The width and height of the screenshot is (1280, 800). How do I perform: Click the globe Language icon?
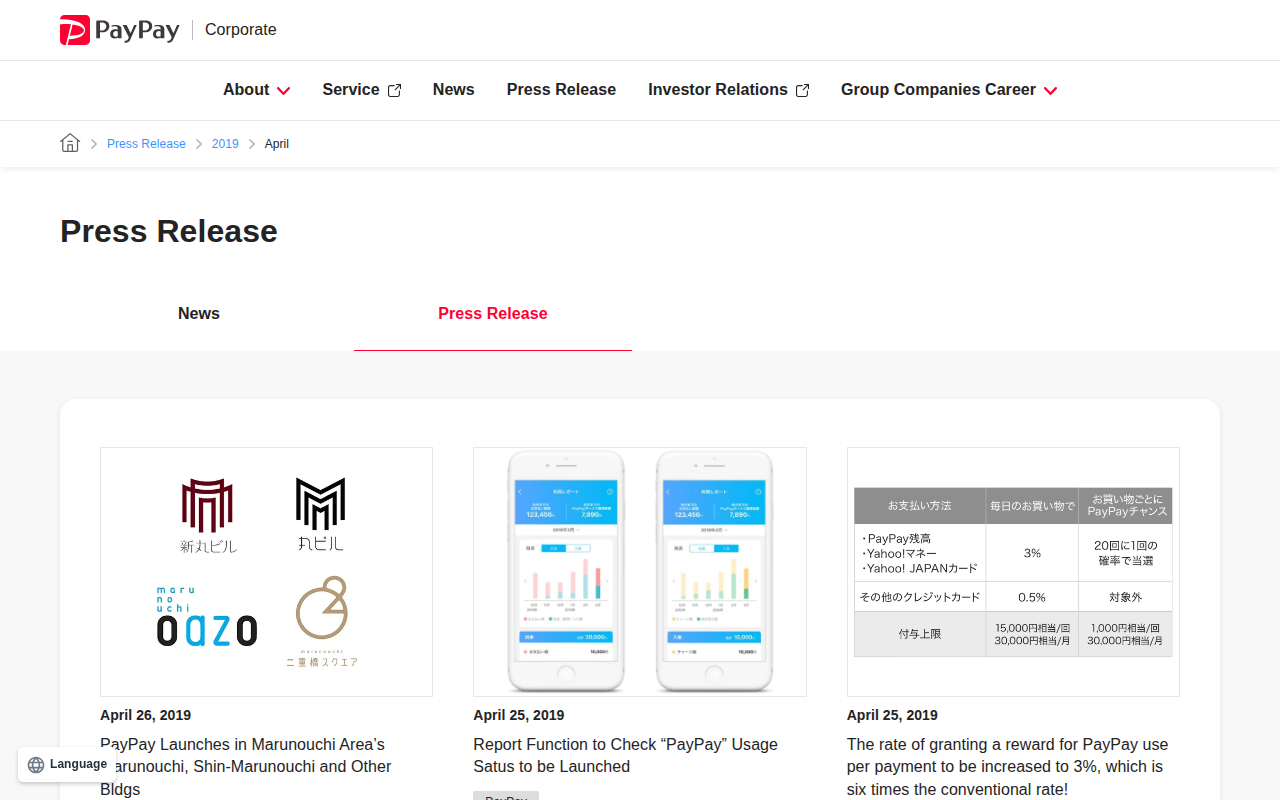click(36, 765)
